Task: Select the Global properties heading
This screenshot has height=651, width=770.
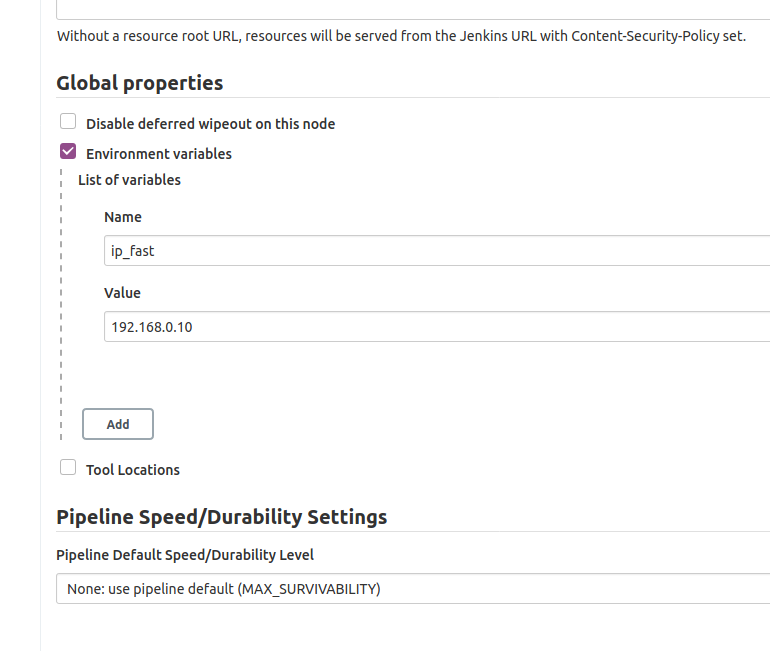Action: click(140, 83)
